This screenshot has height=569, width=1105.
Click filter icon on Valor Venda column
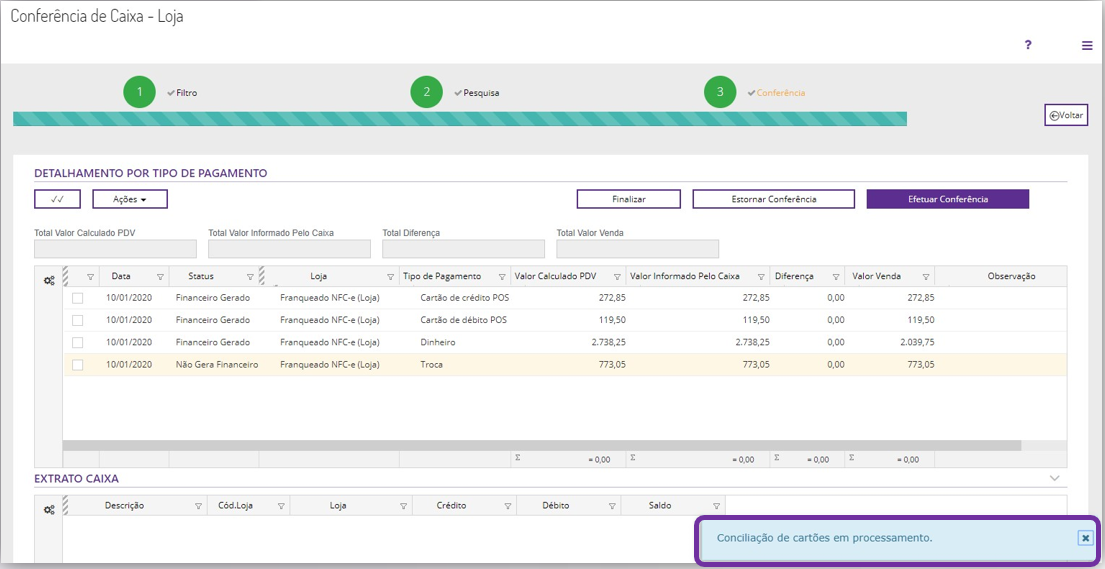[926, 277]
